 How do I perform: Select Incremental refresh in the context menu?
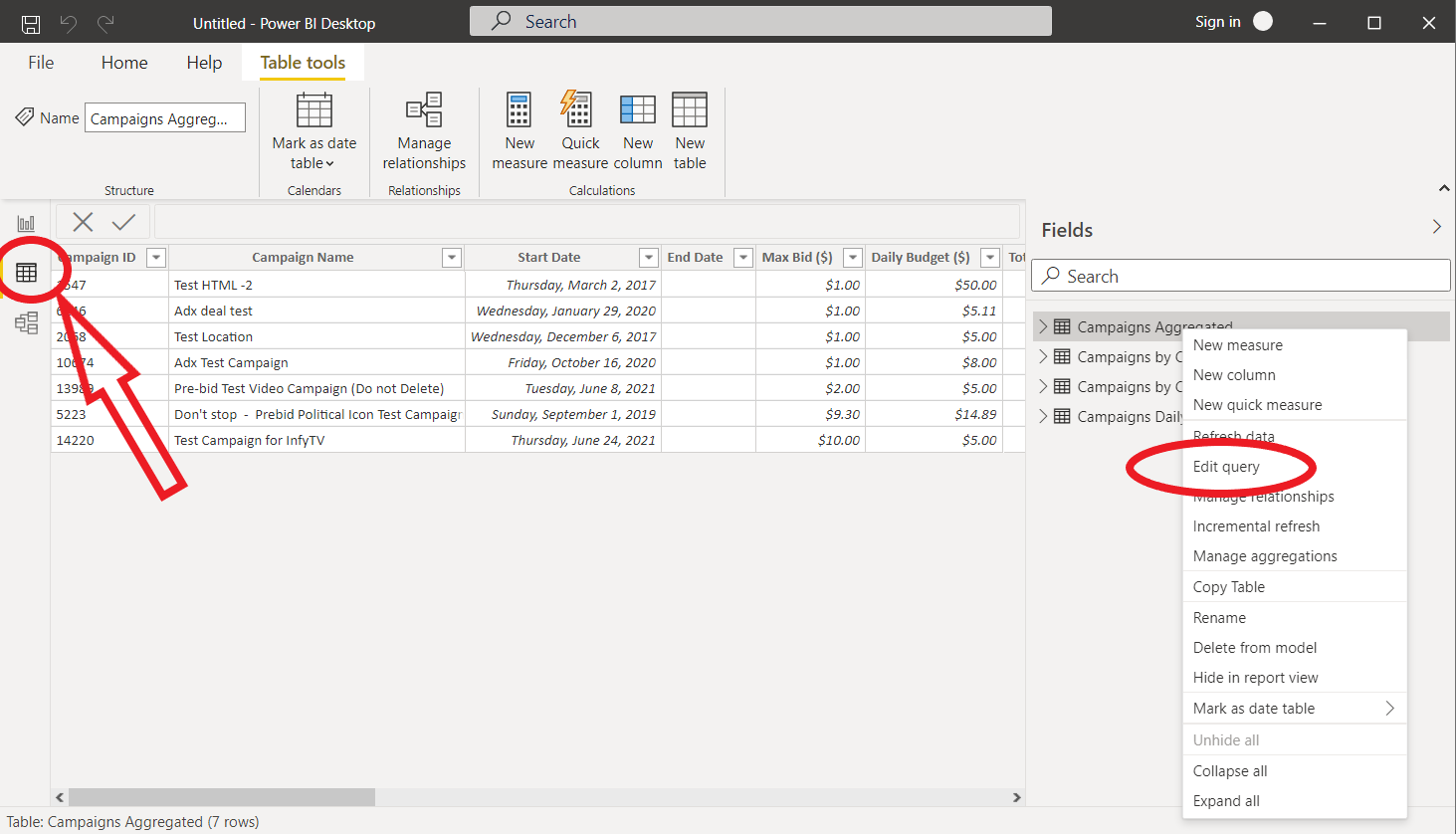click(x=1256, y=526)
